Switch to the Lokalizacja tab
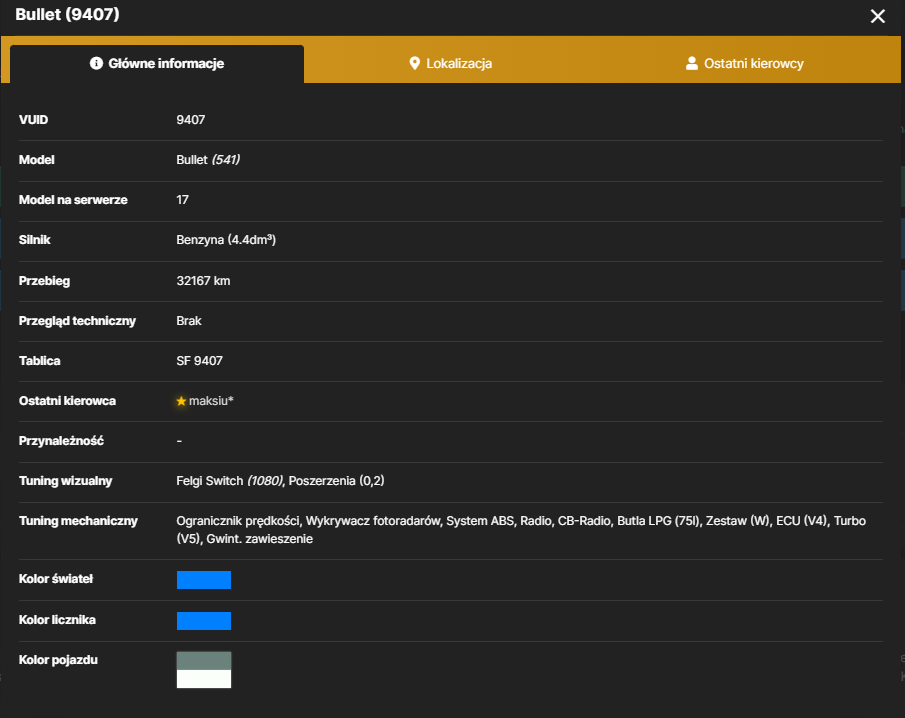 coord(451,63)
